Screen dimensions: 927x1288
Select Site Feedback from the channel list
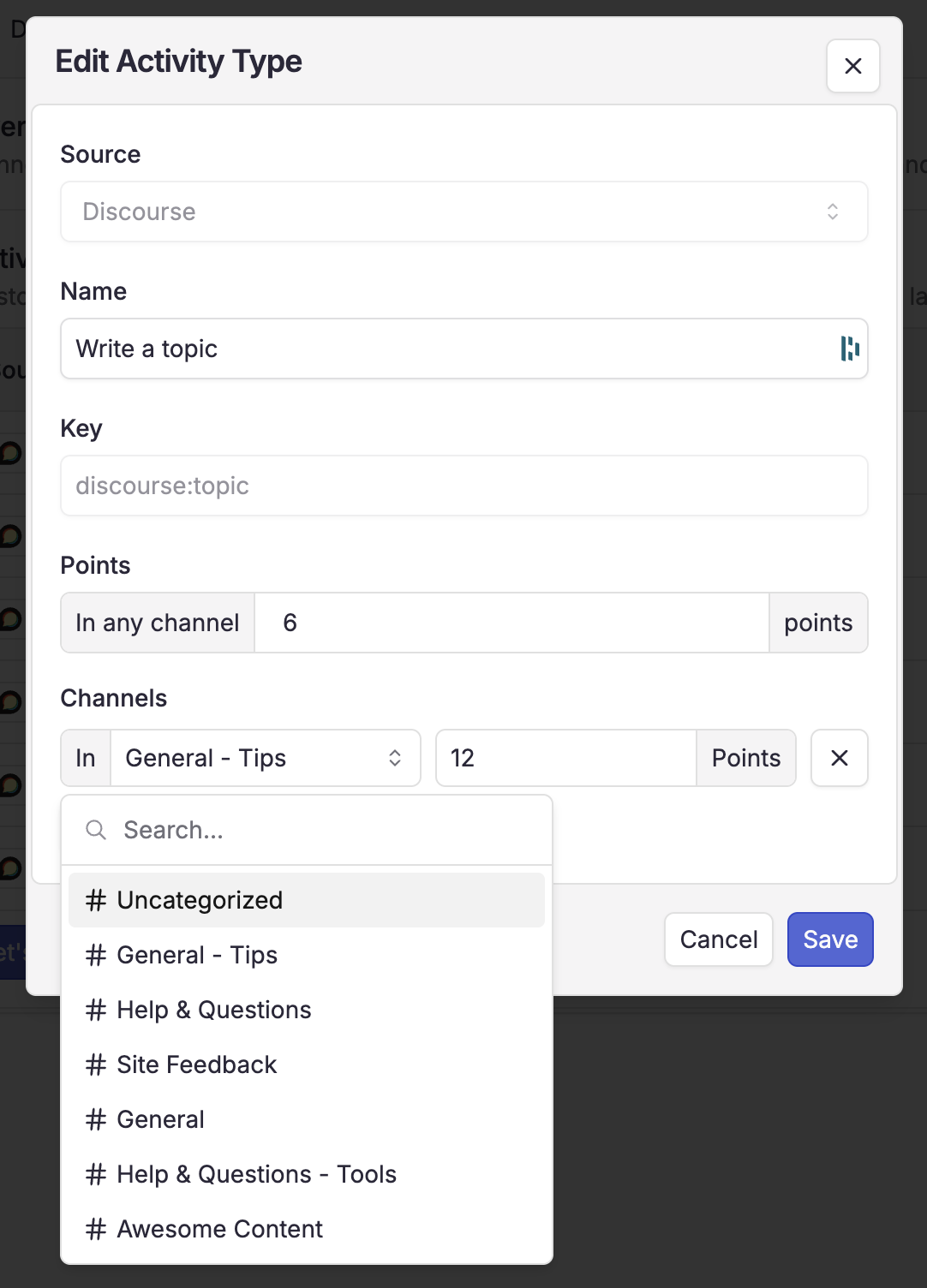coord(307,1064)
